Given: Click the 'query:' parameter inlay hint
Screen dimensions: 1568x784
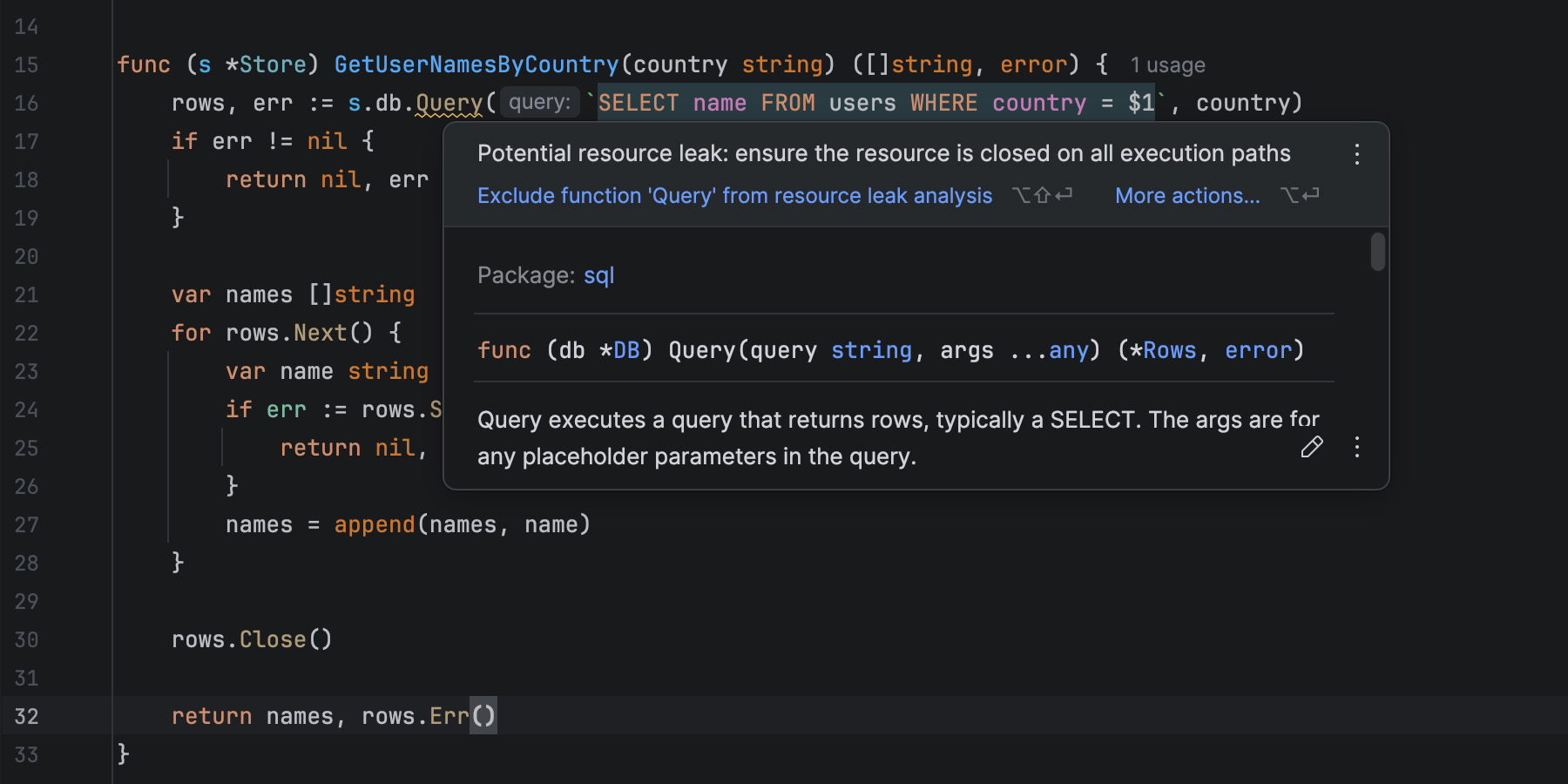Looking at the screenshot, I should (x=539, y=103).
